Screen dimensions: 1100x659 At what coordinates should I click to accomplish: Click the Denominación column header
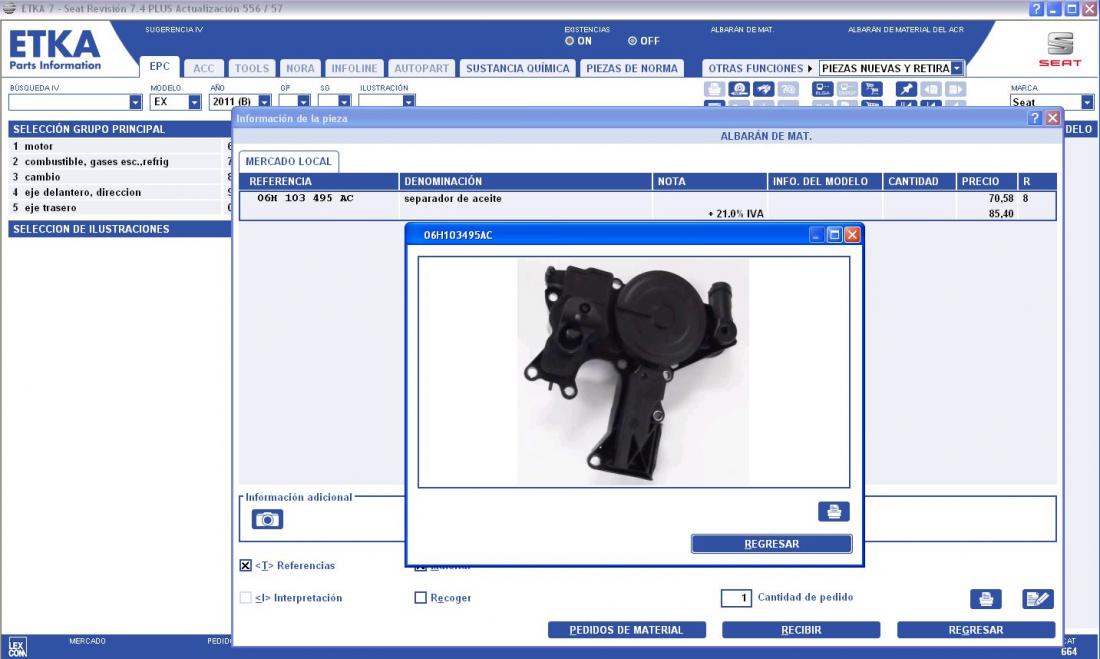click(525, 181)
